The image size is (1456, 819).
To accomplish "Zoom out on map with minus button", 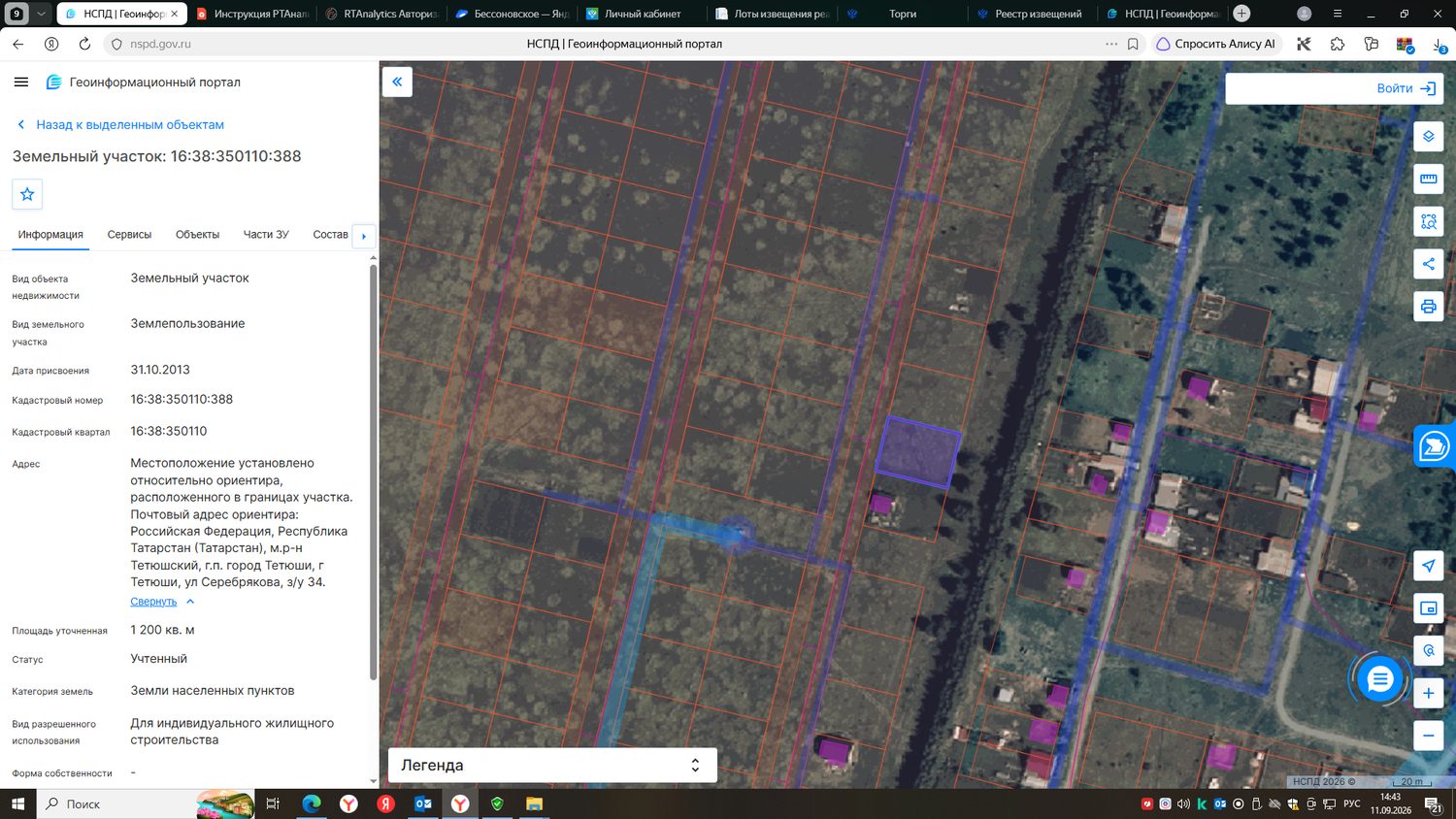I will pyautogui.click(x=1428, y=736).
